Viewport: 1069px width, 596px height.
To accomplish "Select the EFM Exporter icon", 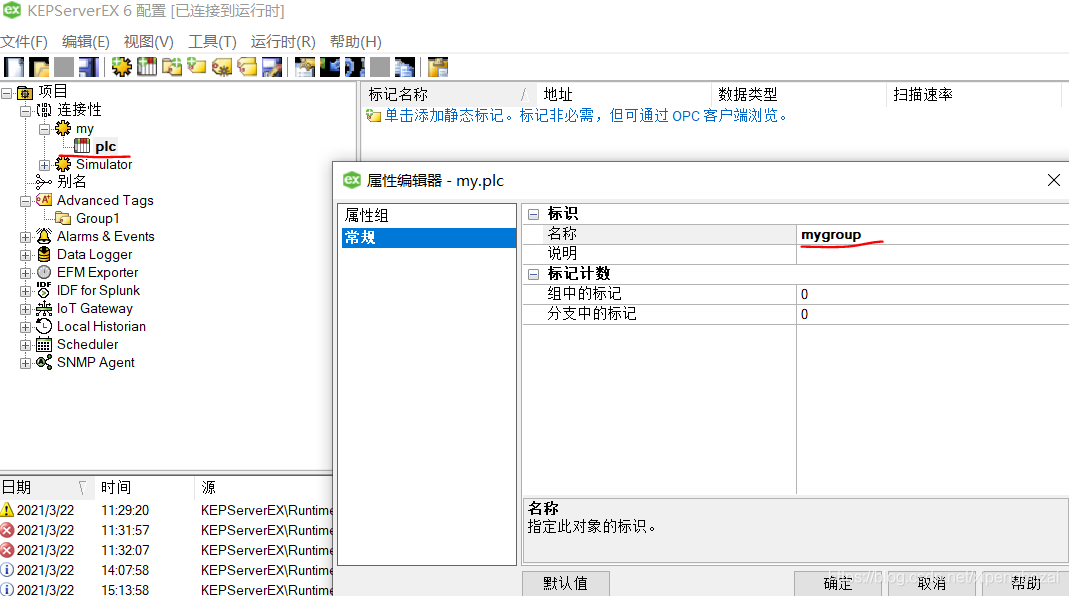I will pyautogui.click(x=44, y=272).
